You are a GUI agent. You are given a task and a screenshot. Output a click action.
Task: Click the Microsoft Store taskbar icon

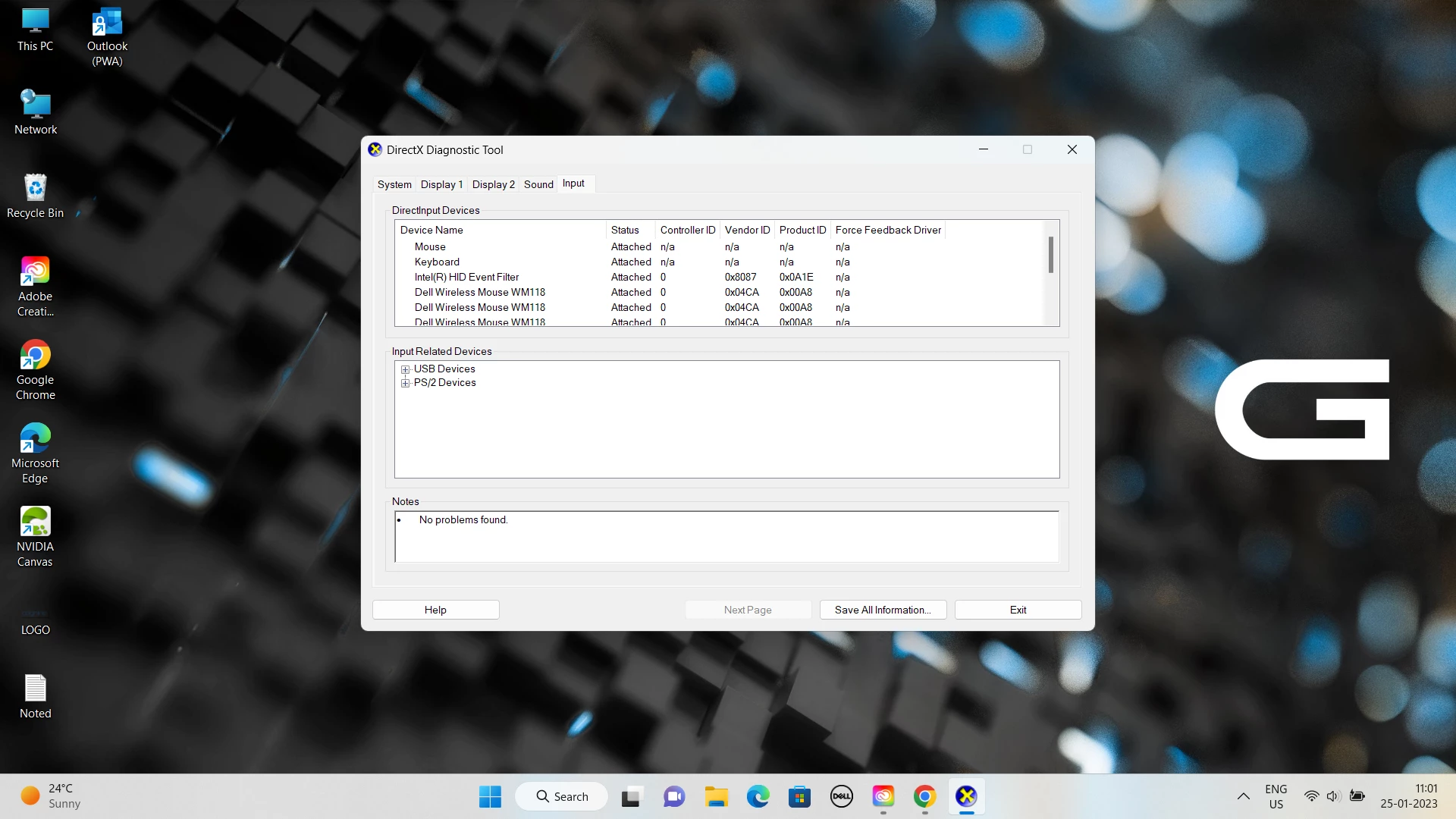(x=799, y=796)
